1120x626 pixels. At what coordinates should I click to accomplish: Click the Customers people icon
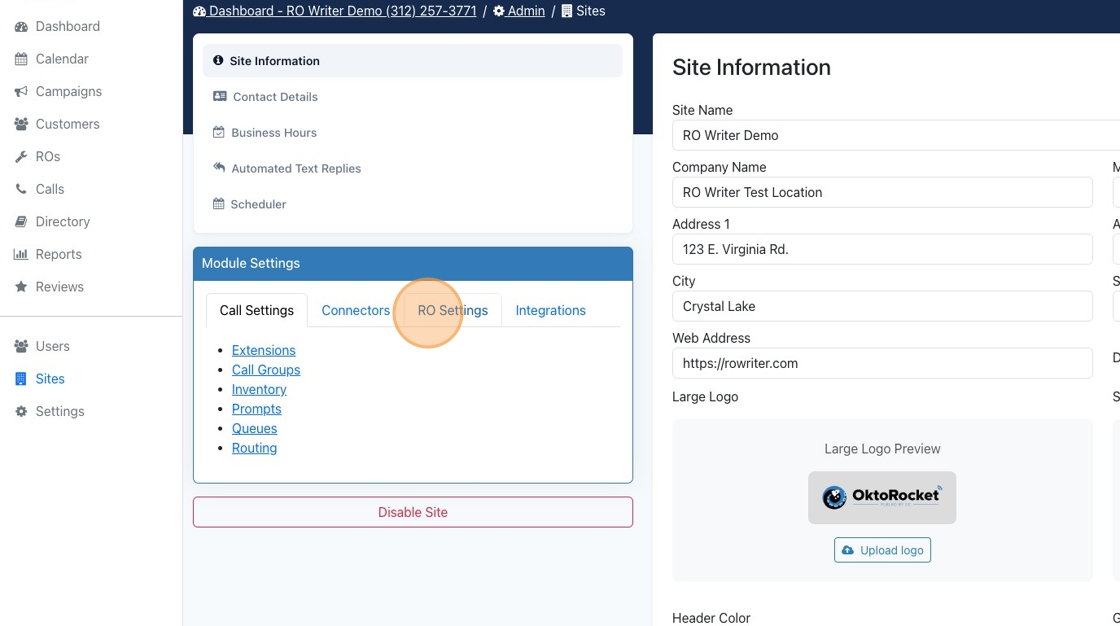21,124
